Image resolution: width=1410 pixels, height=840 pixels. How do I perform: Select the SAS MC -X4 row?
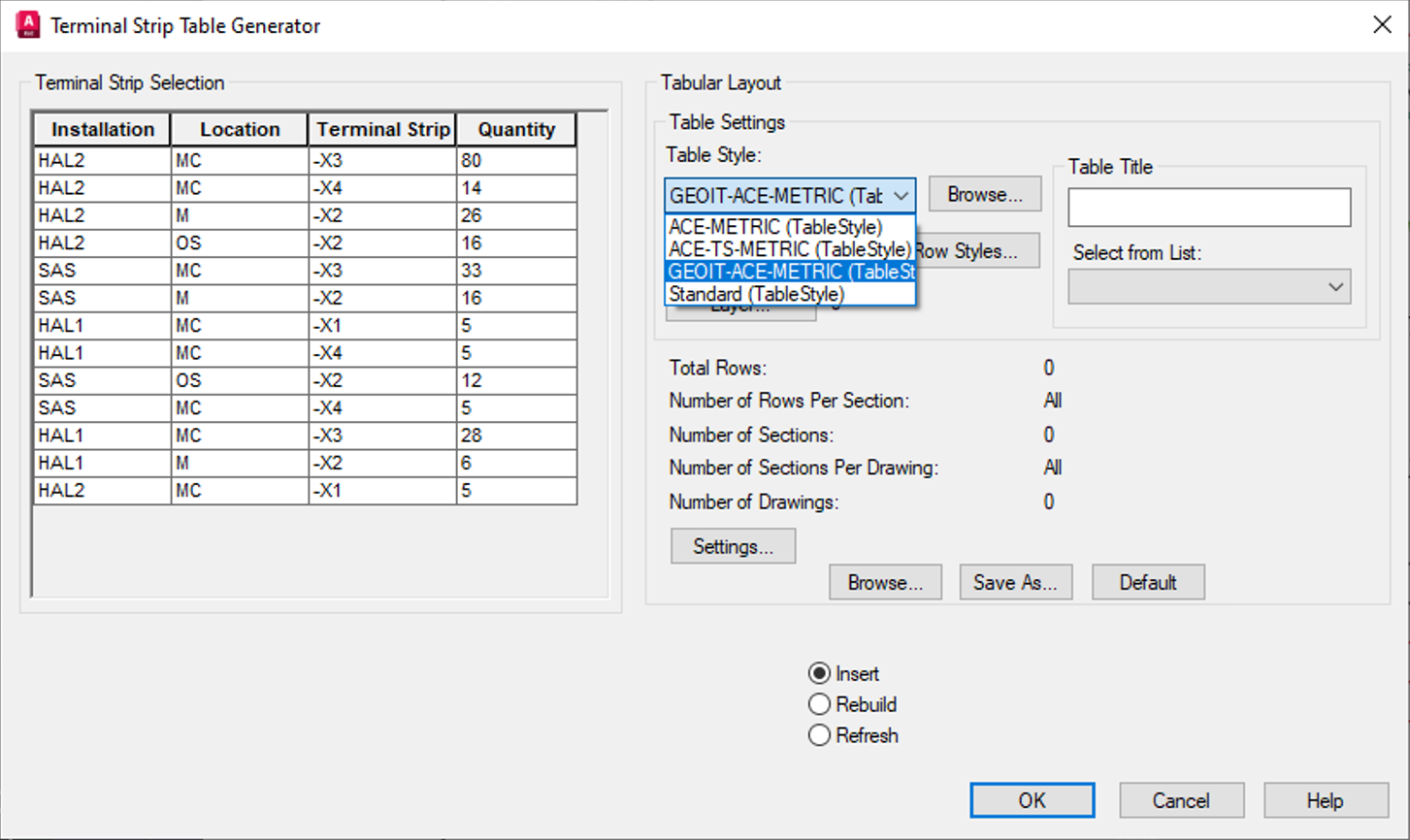tap(306, 407)
